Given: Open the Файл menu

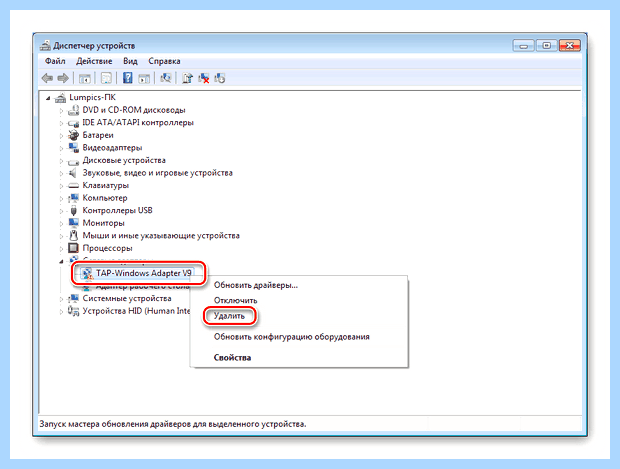Looking at the screenshot, I should tap(55, 61).
